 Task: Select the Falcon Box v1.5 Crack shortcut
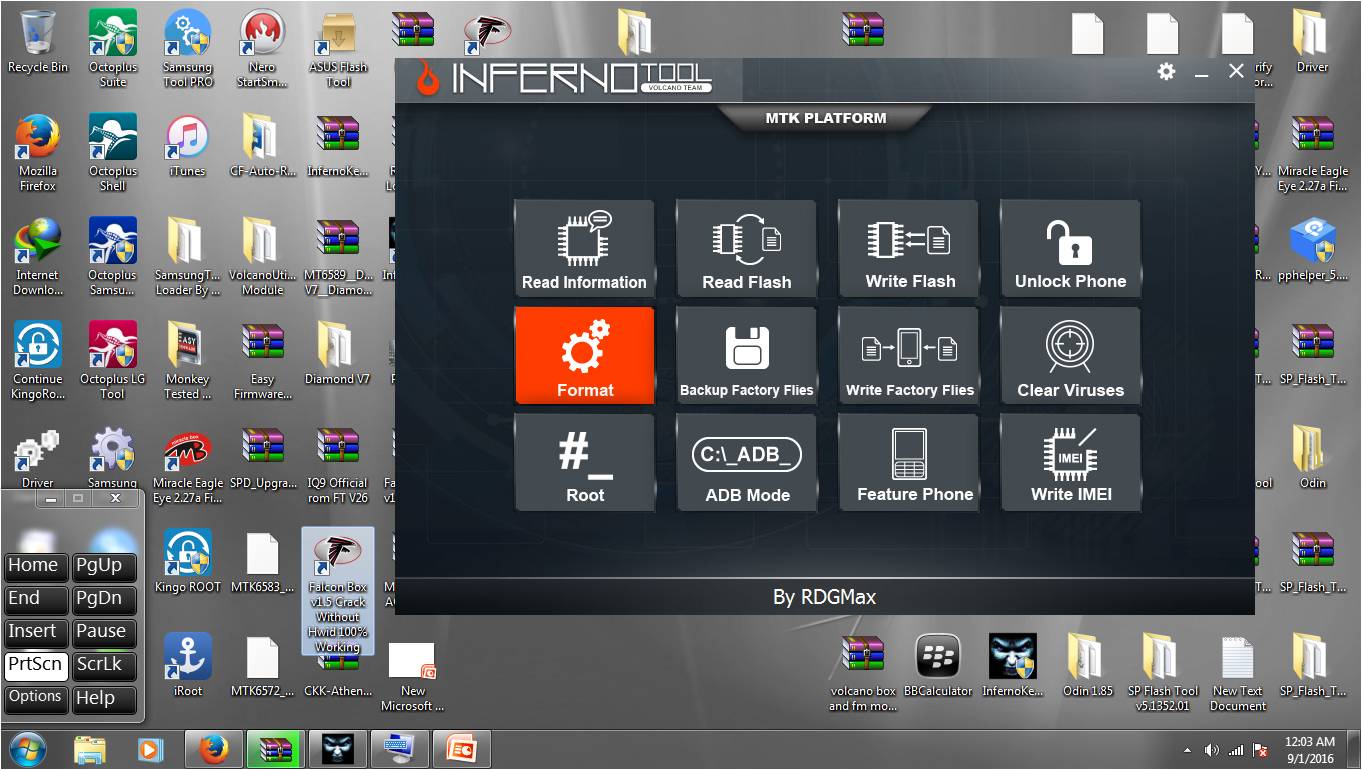(338, 591)
